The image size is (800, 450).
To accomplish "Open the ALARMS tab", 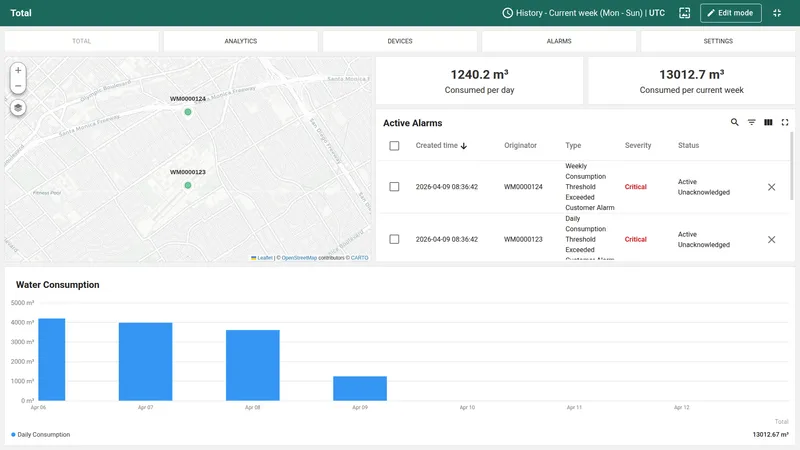I will [559, 41].
